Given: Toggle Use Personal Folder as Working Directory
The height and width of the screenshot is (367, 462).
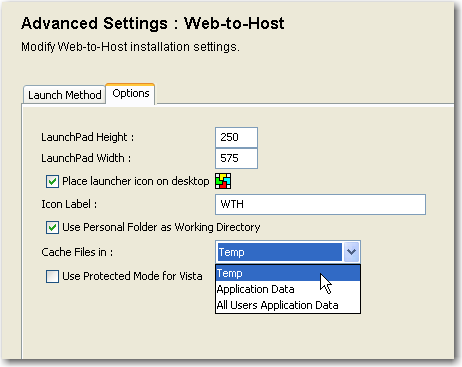Looking at the screenshot, I should click(52, 228).
